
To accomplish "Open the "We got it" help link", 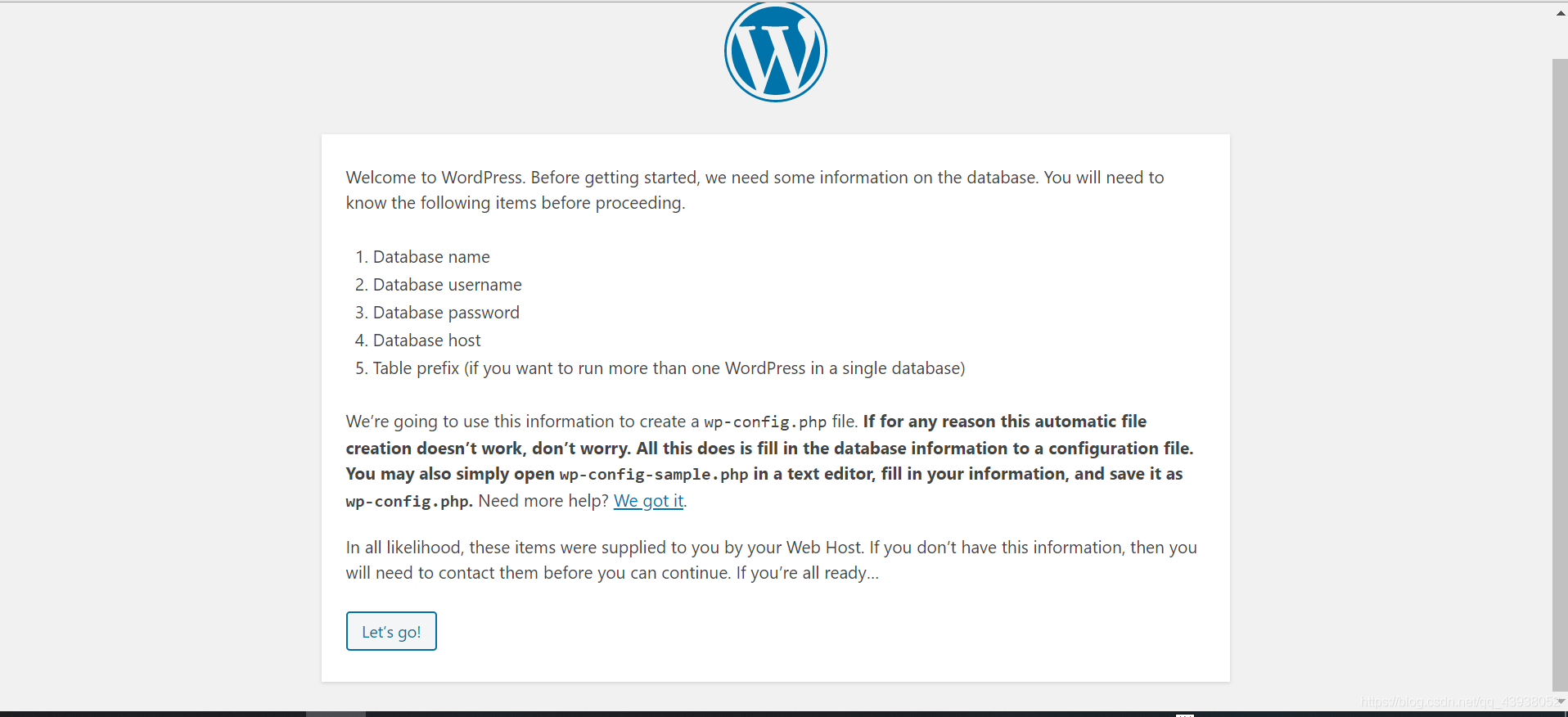I will (648, 501).
